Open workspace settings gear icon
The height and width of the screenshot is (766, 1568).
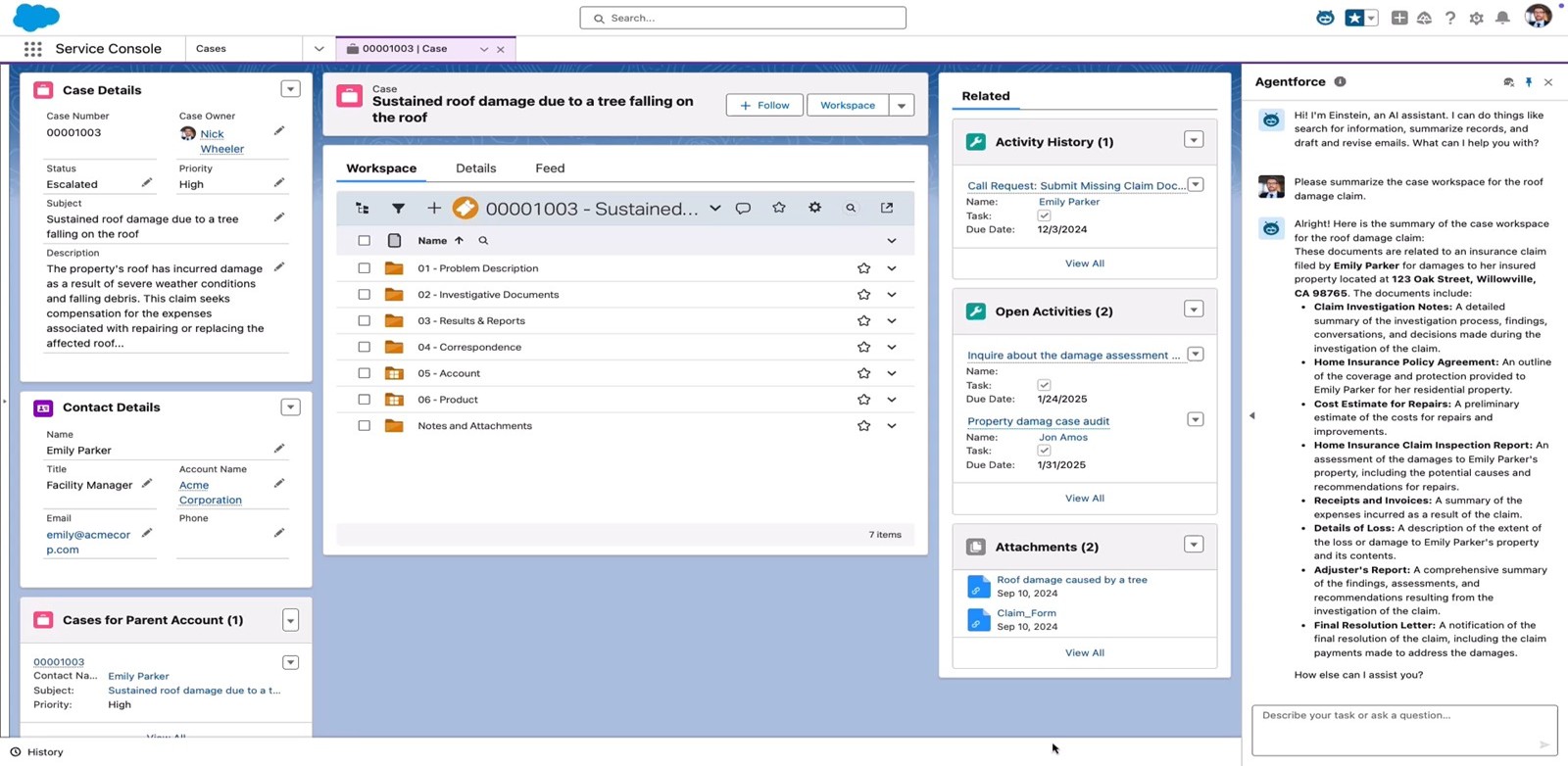pyautogui.click(x=814, y=208)
